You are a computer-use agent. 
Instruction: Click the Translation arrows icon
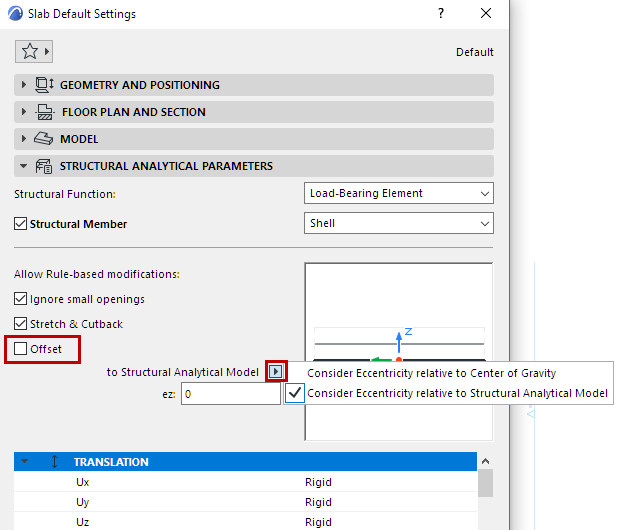click(x=55, y=462)
